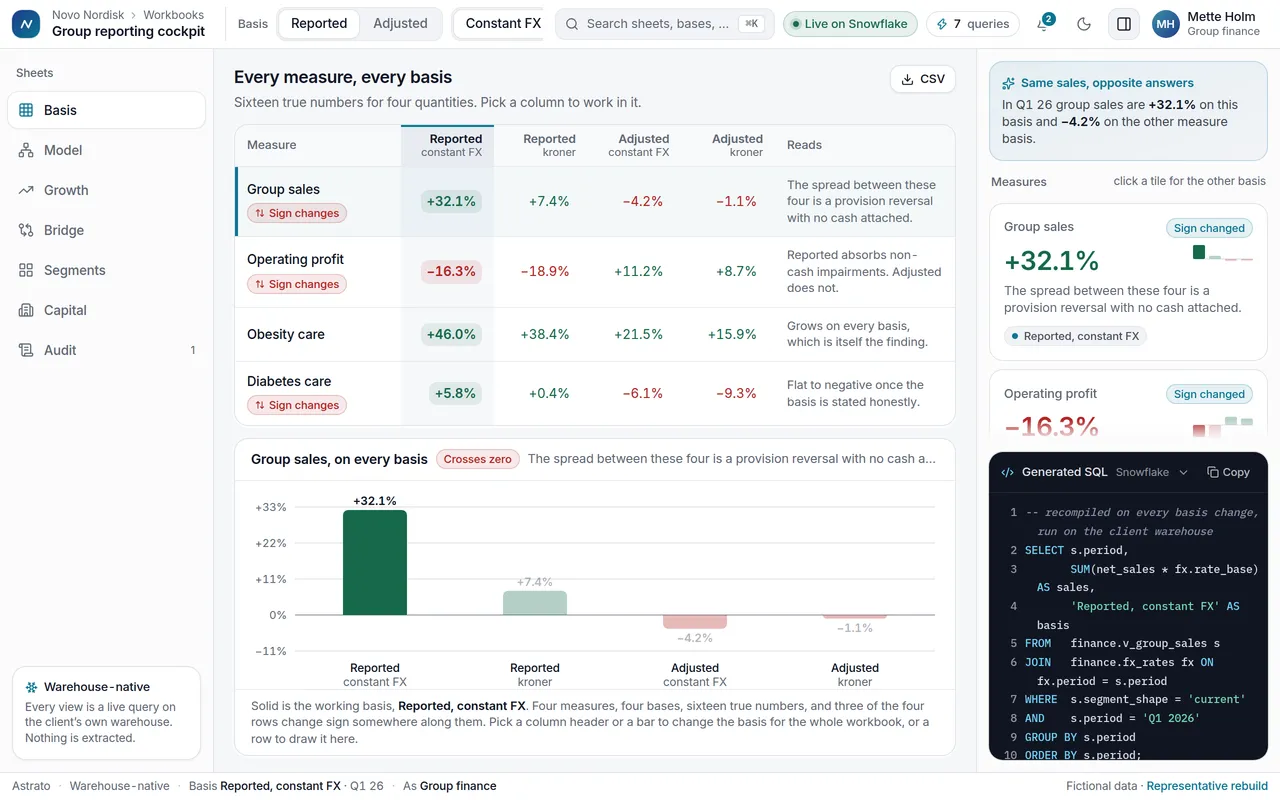Click the Workbooks breadcrumb
The width and height of the screenshot is (1280, 800).
click(x=173, y=15)
